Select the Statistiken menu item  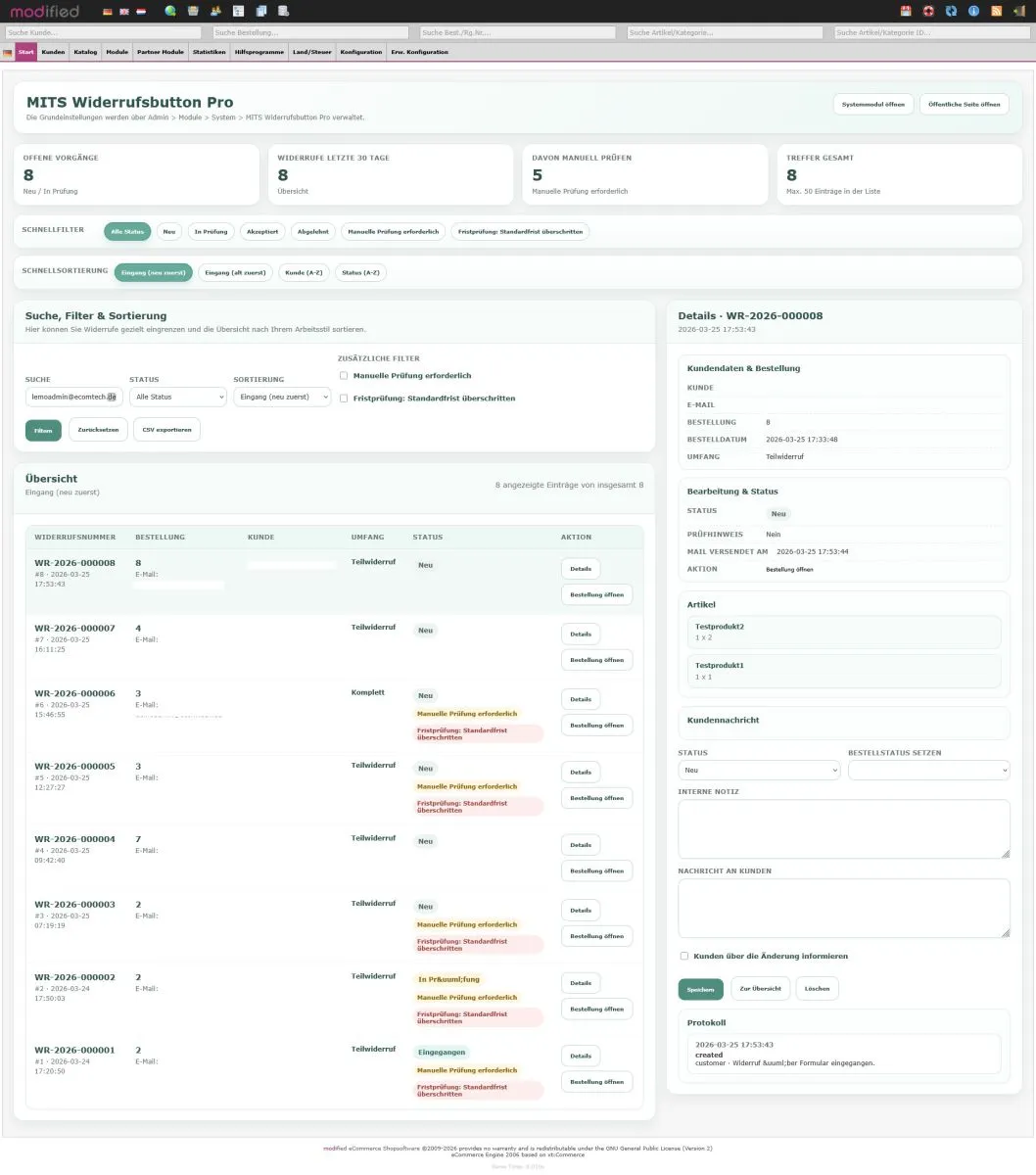[x=209, y=52]
